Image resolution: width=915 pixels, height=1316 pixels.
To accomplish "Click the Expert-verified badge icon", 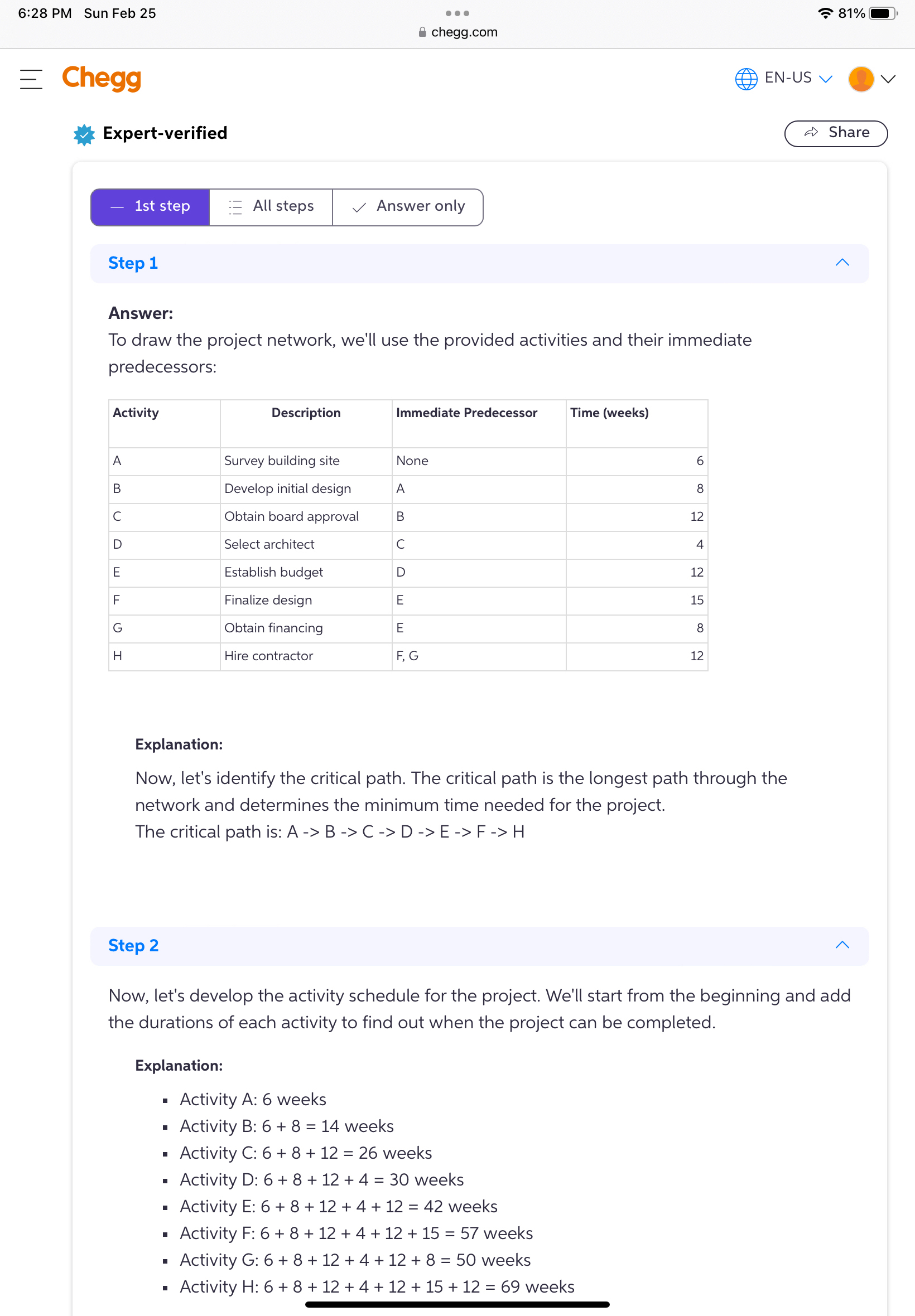I will point(84,134).
